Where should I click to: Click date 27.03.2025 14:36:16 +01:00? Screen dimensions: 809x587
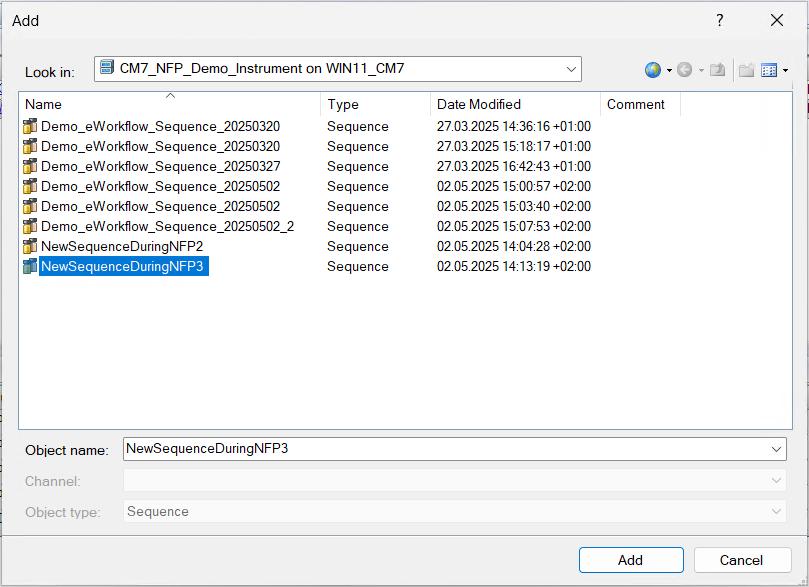pyautogui.click(x=513, y=126)
